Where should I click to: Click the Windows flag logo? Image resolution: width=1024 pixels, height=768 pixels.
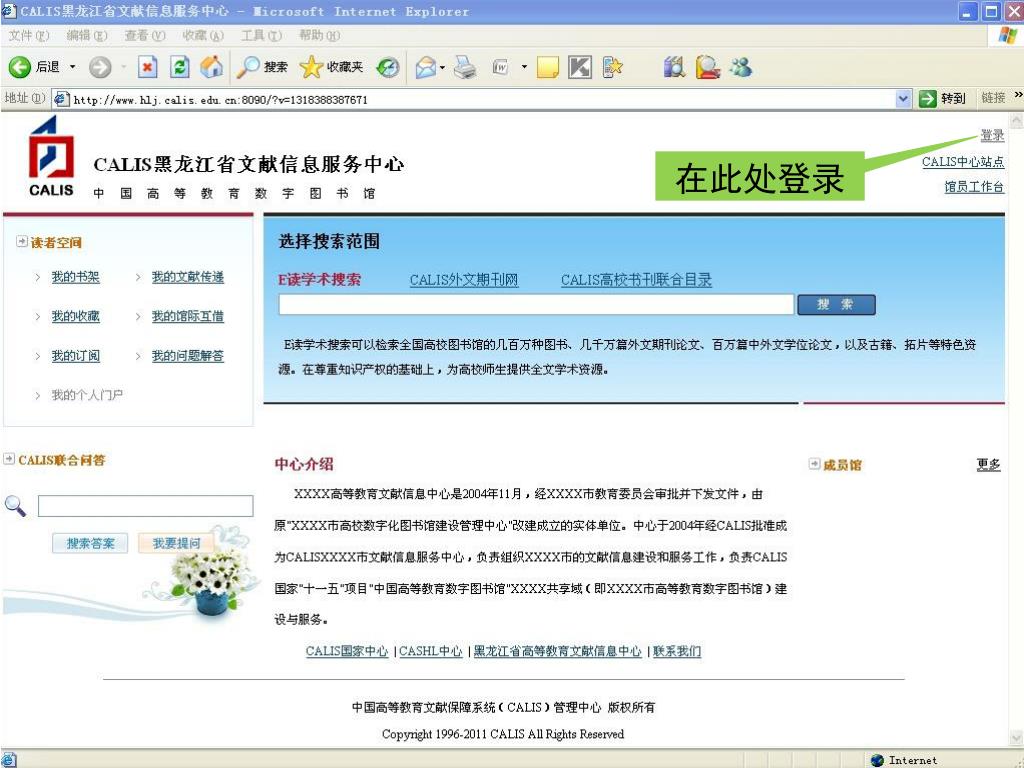pos(1006,35)
